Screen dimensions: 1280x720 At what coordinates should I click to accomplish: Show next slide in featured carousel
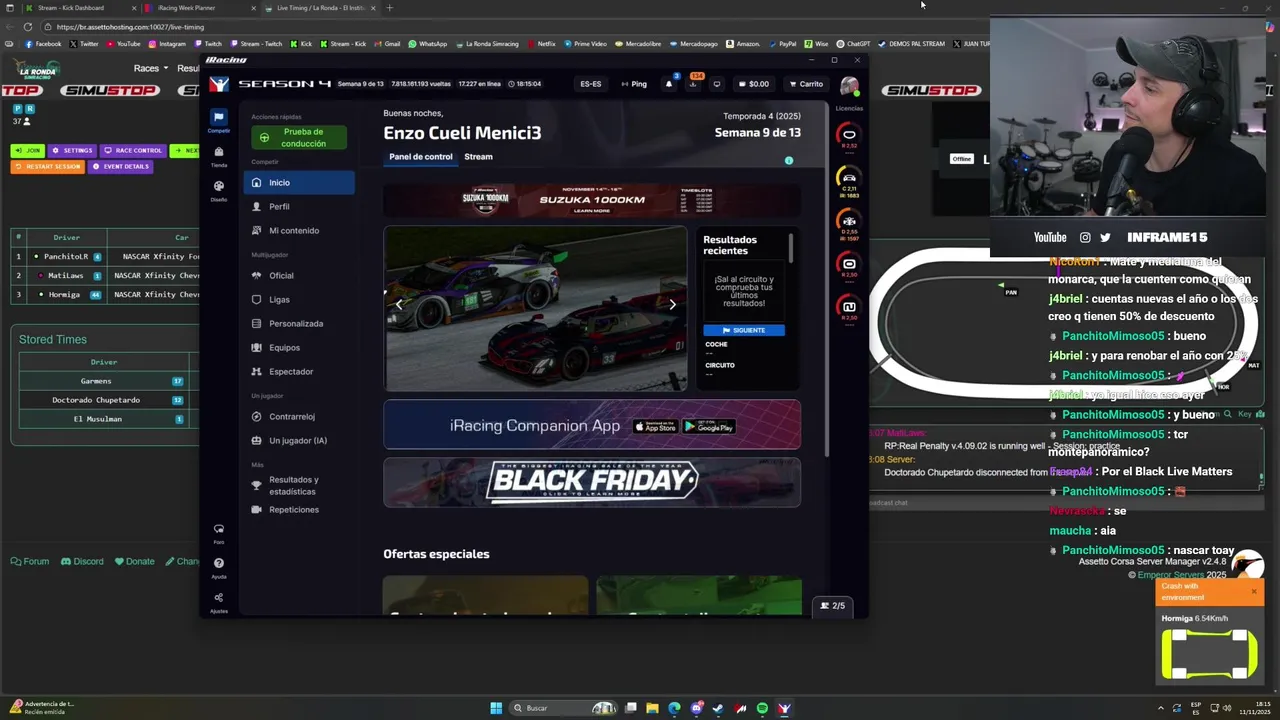(672, 305)
